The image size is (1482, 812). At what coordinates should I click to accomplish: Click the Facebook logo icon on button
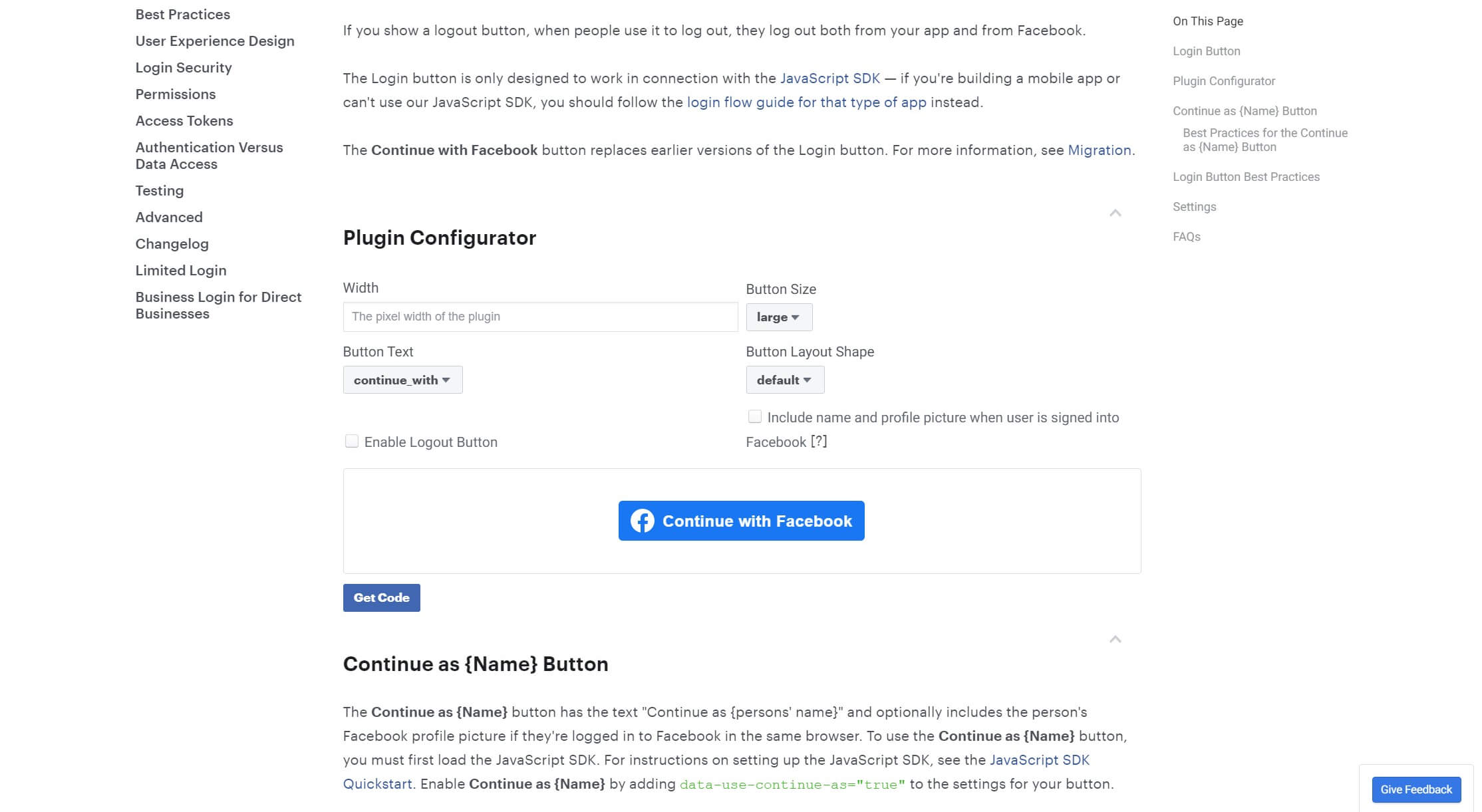coord(641,521)
